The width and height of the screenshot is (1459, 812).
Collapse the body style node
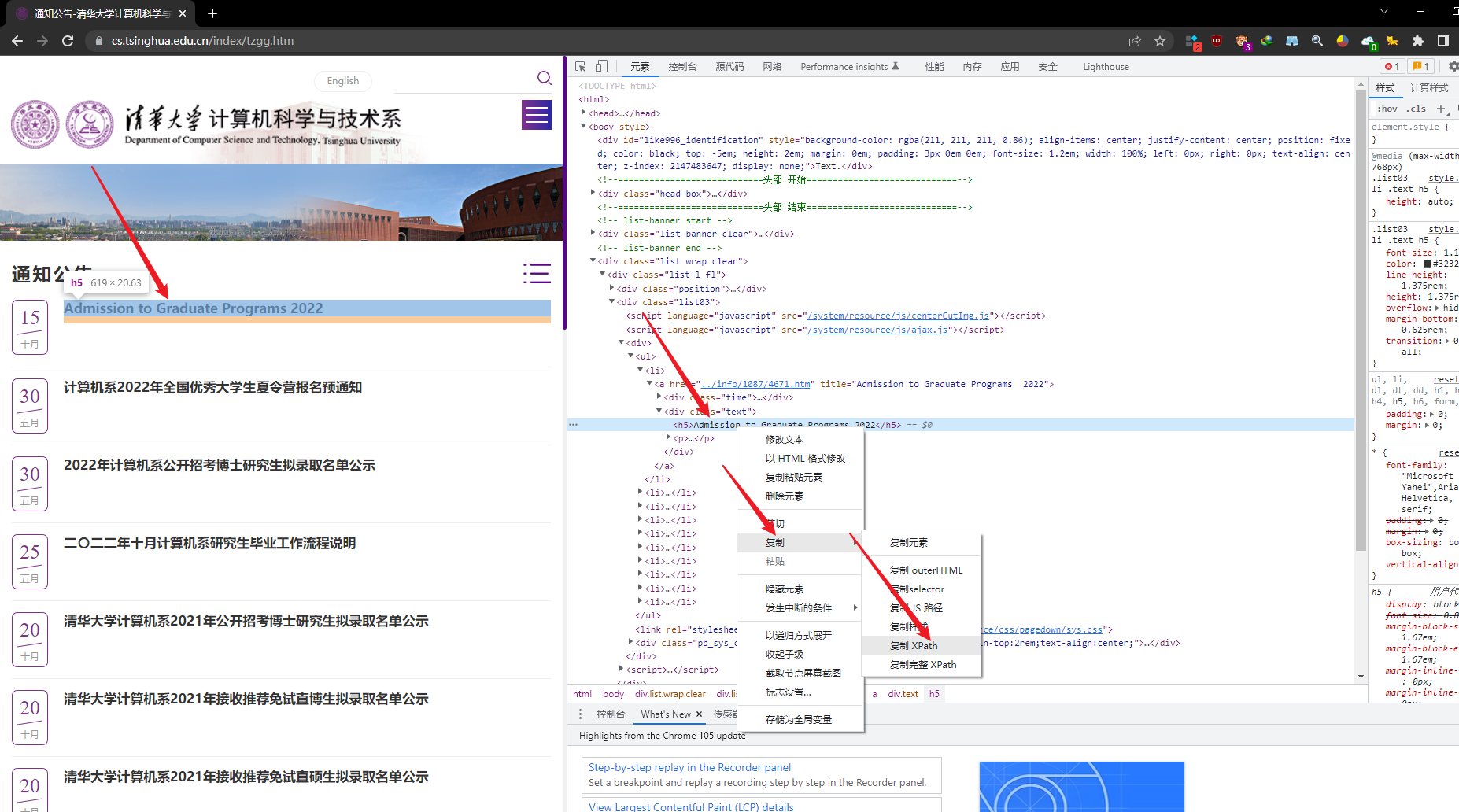coord(583,127)
